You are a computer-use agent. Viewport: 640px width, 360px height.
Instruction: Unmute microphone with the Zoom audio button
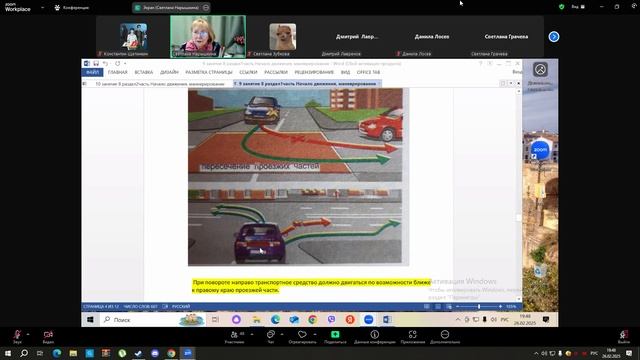pos(17,336)
